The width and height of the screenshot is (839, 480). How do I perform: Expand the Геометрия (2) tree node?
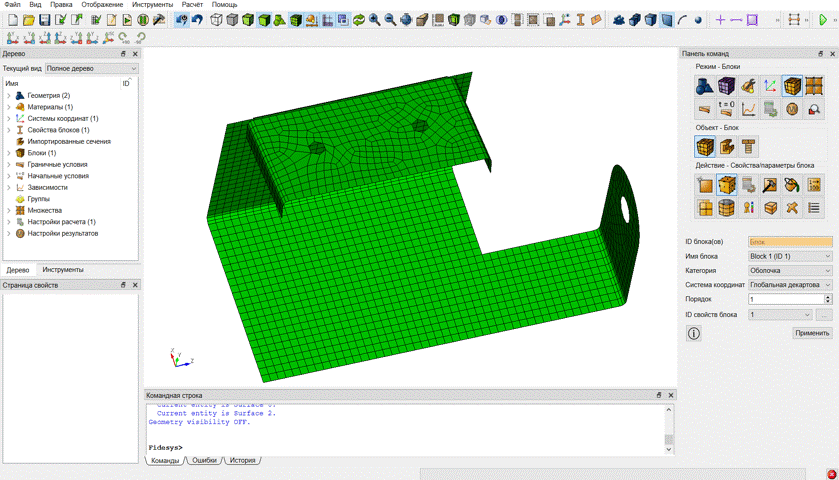click(9, 96)
